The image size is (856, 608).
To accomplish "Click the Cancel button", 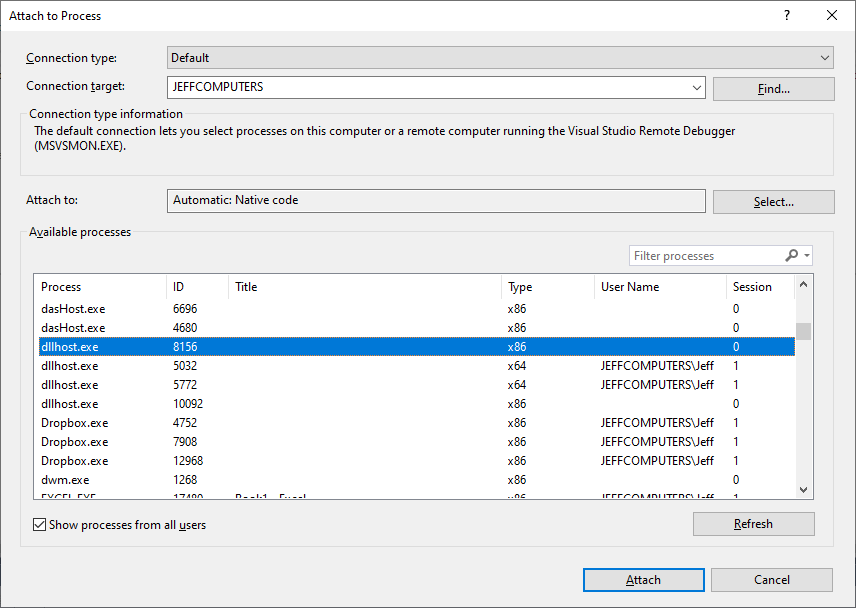I will 771,580.
